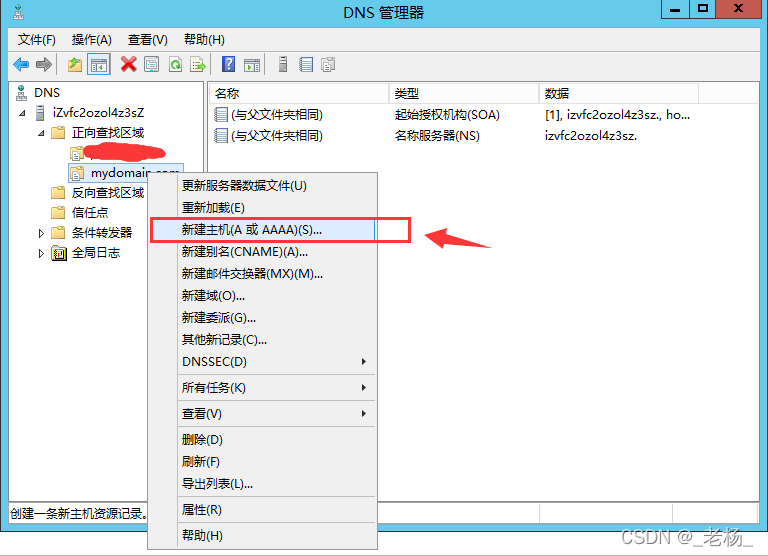Click 起始授权机构(SOA) type cell
The height and width of the screenshot is (556, 768).
pos(447,115)
